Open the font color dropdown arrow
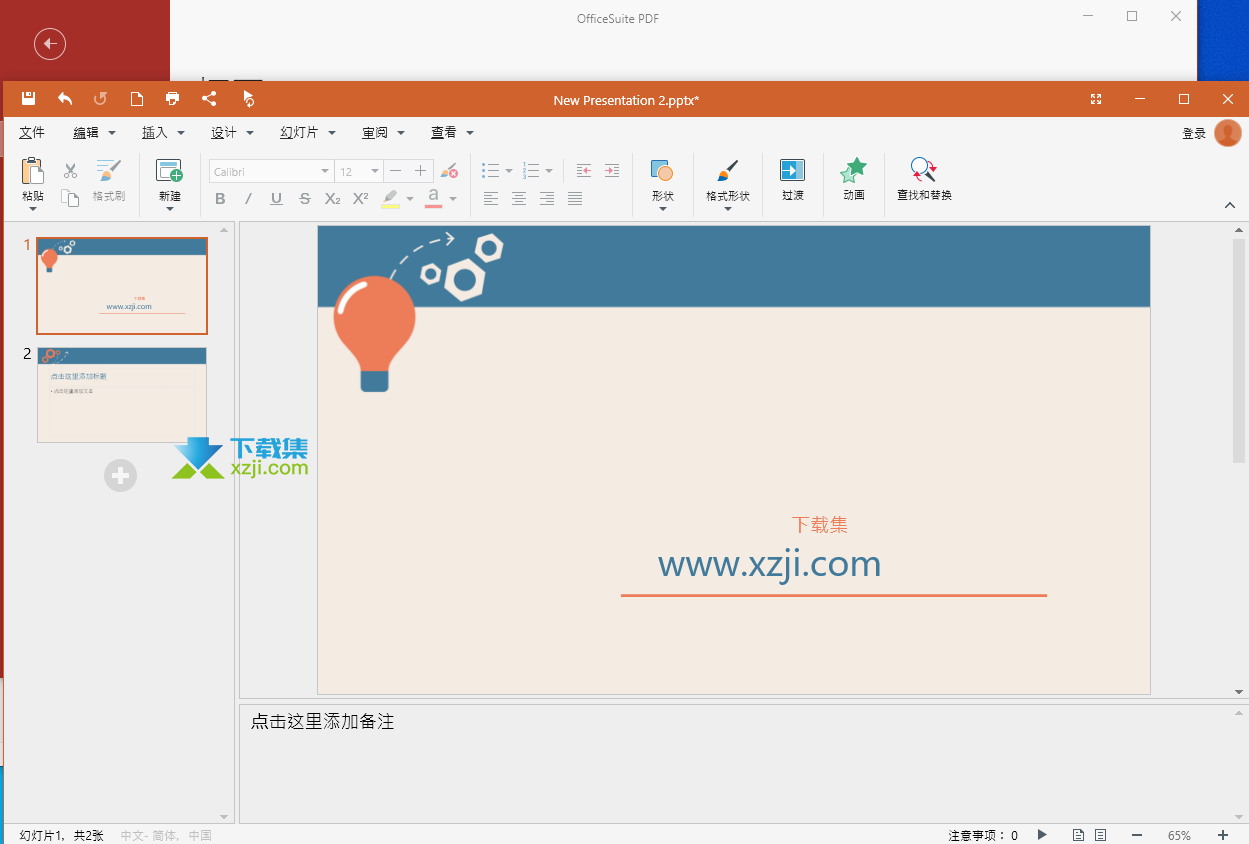The height and width of the screenshot is (844, 1249). pyautogui.click(x=453, y=199)
